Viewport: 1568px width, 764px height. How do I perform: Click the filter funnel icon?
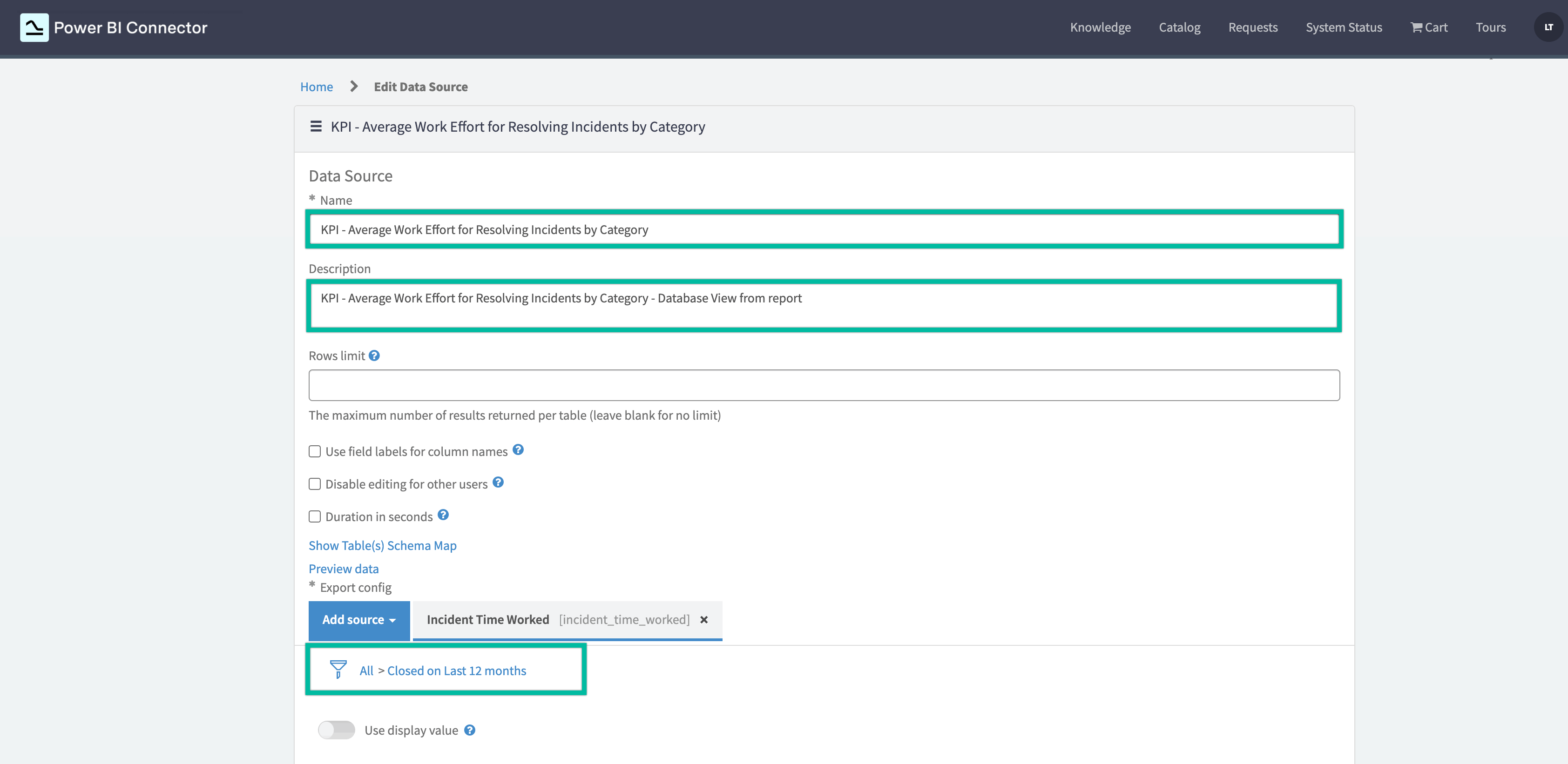click(x=338, y=669)
